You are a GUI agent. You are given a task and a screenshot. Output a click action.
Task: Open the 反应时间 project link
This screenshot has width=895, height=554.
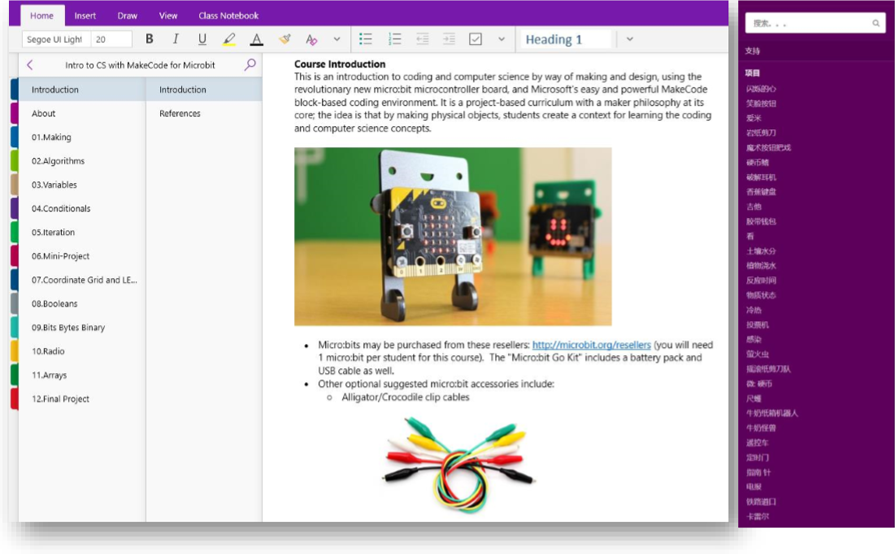761,281
